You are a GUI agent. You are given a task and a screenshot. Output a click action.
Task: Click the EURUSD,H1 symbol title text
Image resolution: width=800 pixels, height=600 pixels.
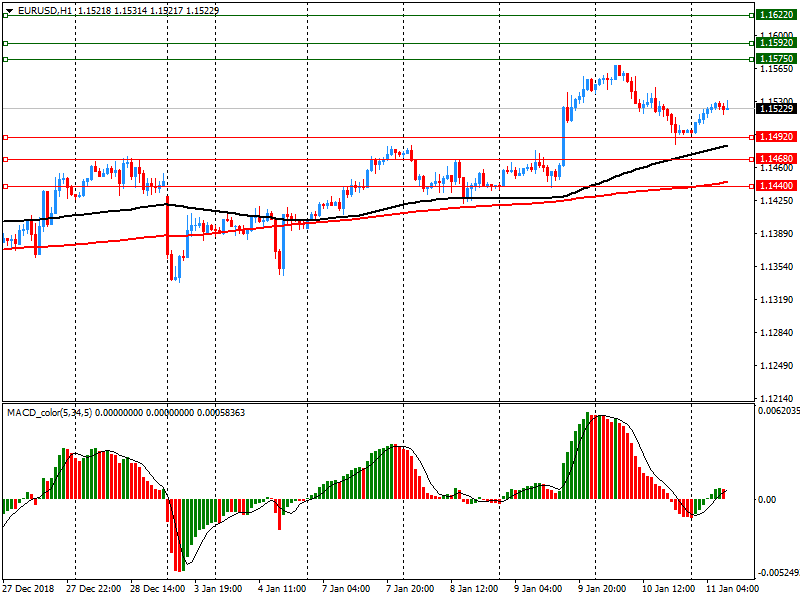[x=44, y=9]
